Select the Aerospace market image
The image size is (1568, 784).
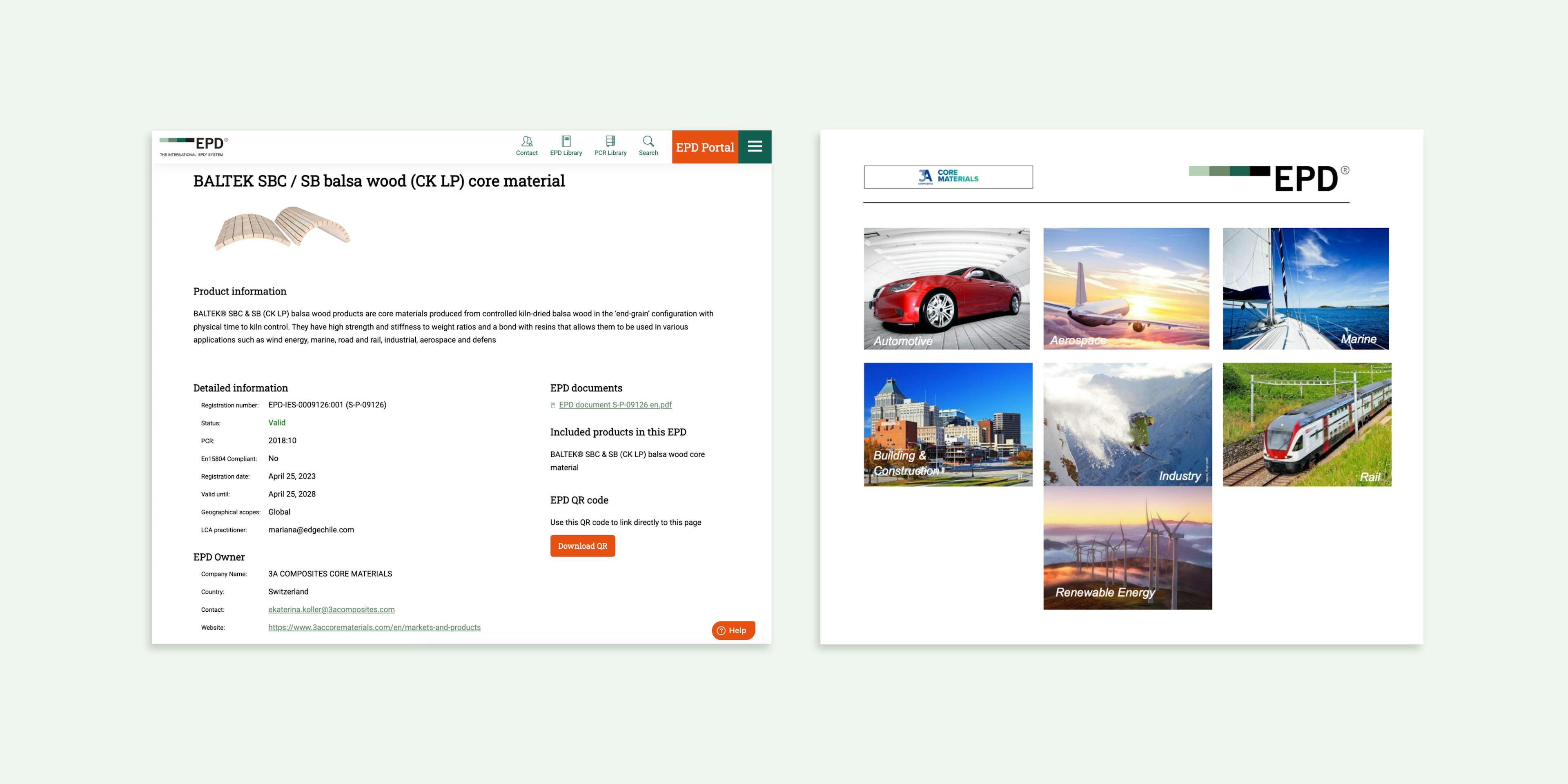coord(1126,289)
